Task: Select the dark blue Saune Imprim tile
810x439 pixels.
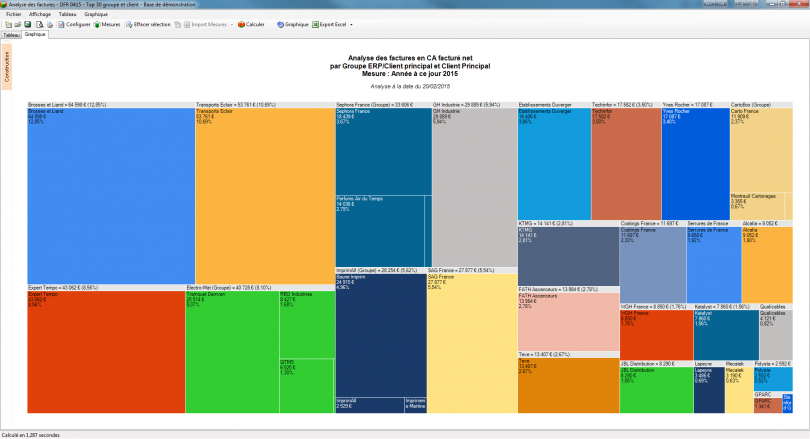Action: [x=381, y=335]
